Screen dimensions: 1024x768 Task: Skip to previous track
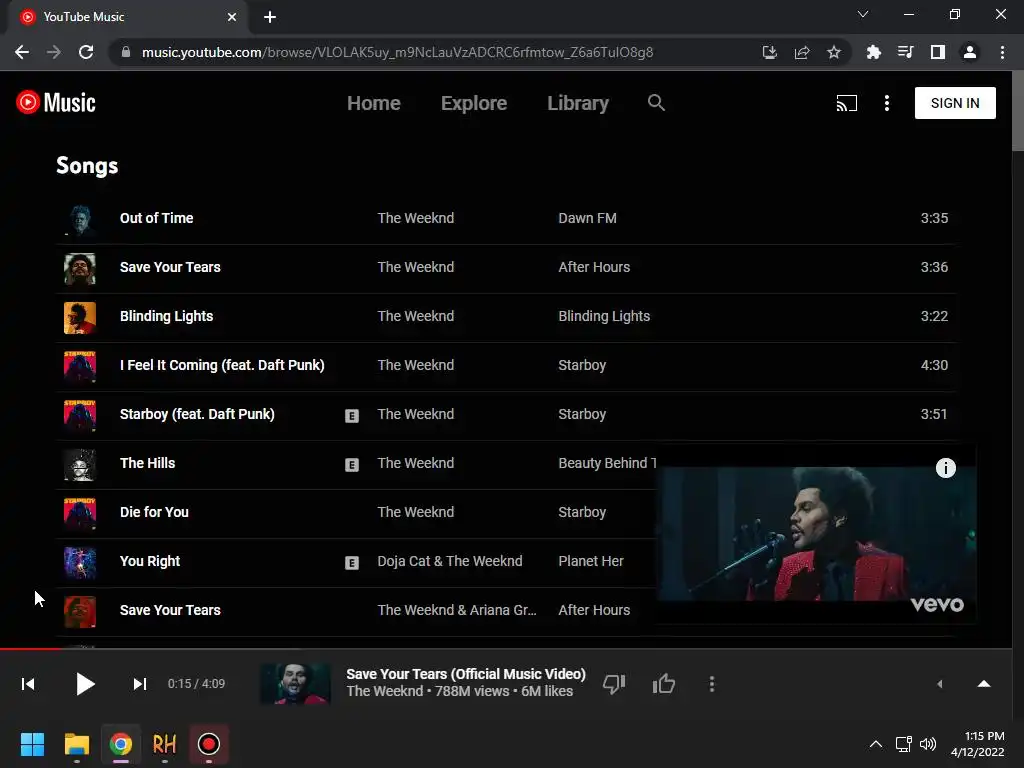tap(28, 684)
